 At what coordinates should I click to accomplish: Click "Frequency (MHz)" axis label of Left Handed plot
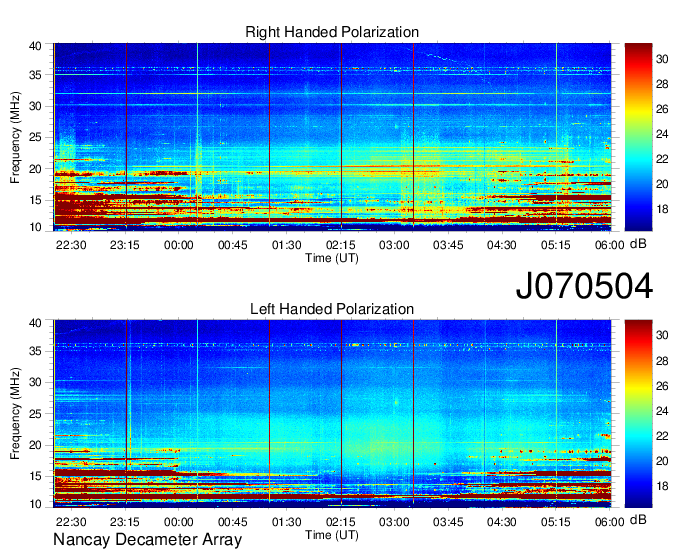tap(15, 414)
